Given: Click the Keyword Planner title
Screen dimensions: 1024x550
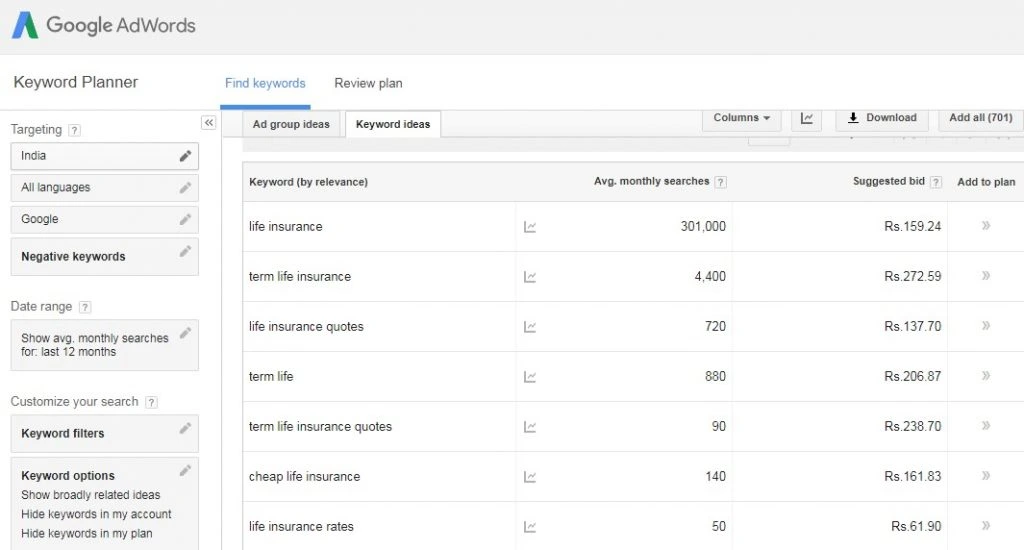Looking at the screenshot, I should click(76, 82).
